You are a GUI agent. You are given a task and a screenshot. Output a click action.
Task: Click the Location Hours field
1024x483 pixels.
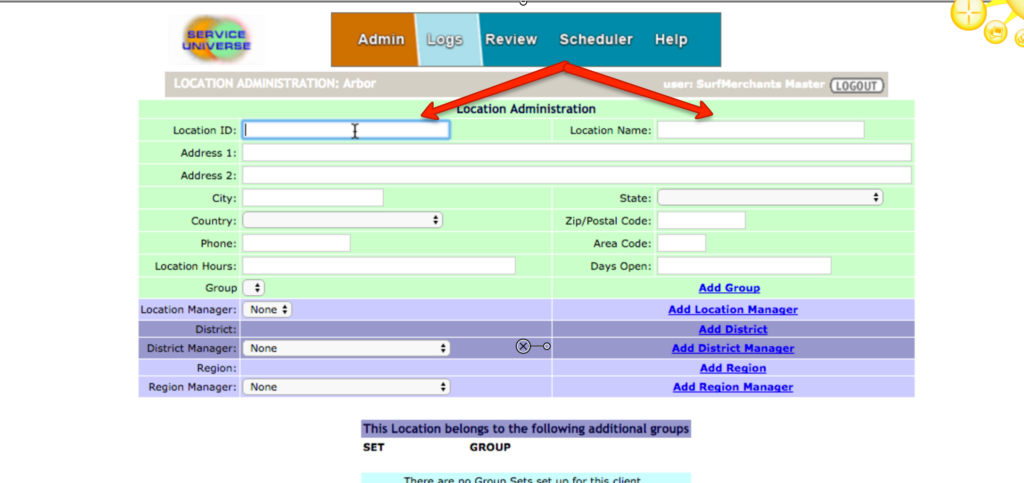tap(379, 266)
